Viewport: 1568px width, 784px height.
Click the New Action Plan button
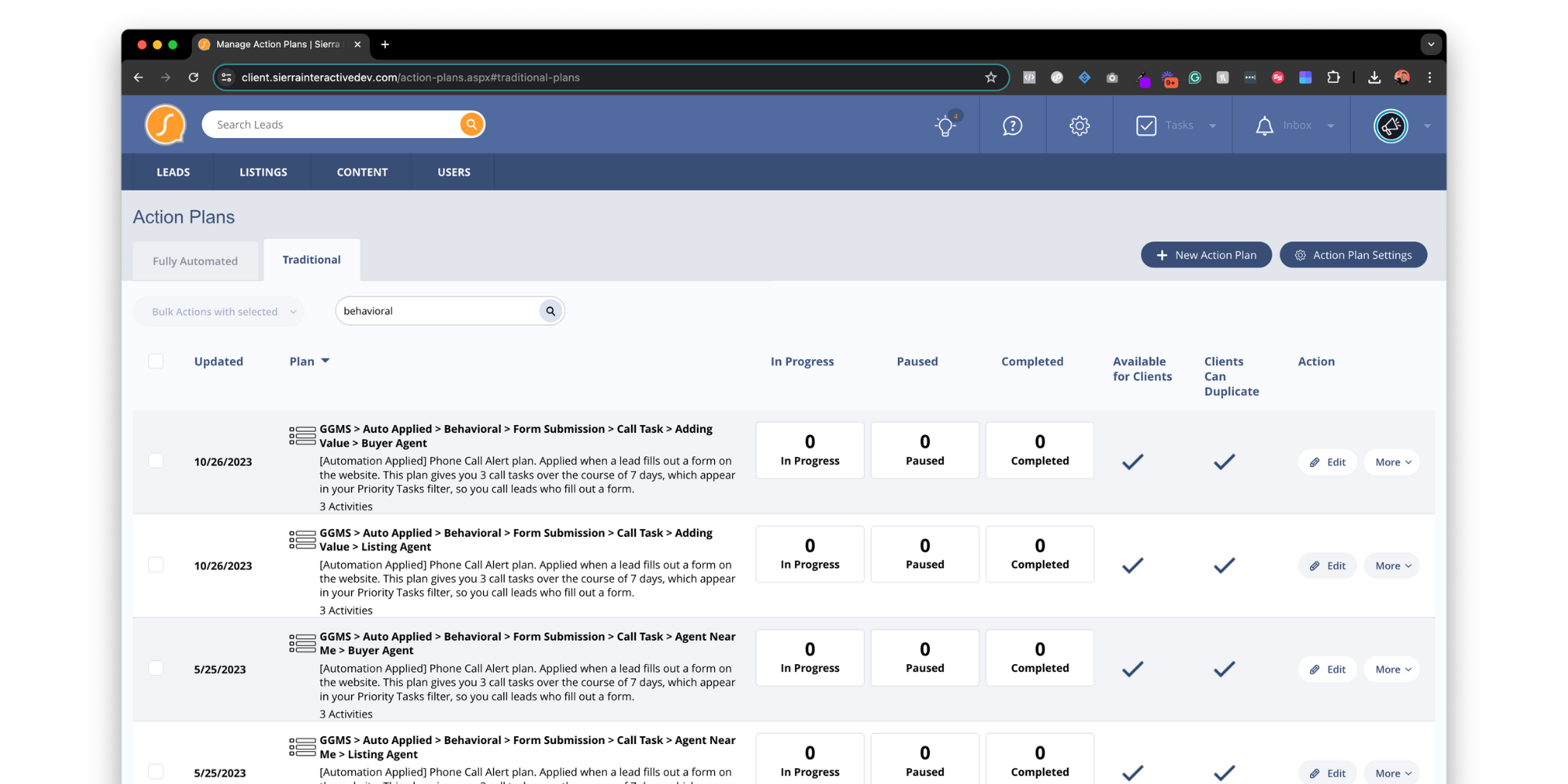click(1206, 255)
